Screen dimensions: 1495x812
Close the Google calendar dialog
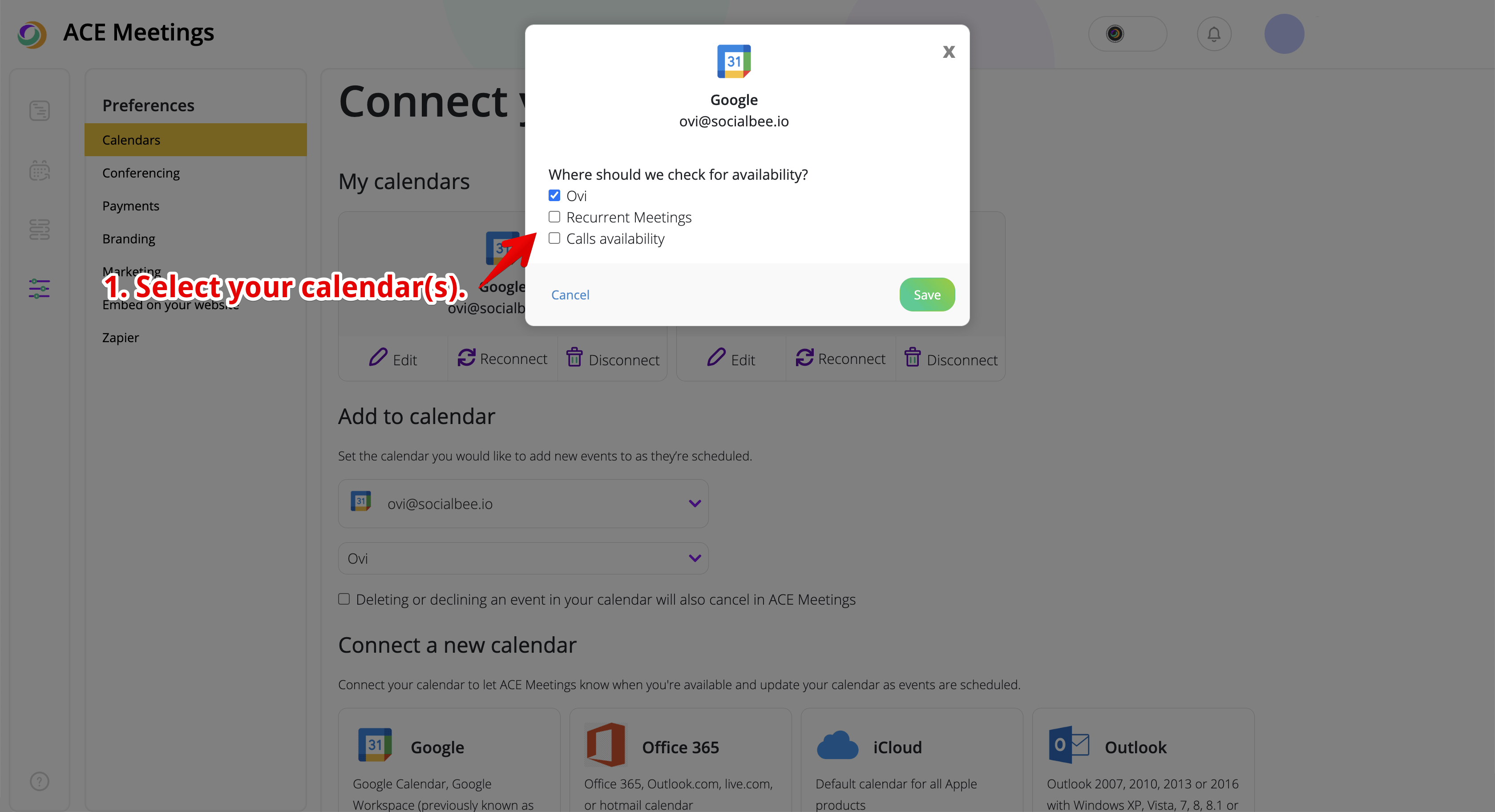tap(948, 52)
